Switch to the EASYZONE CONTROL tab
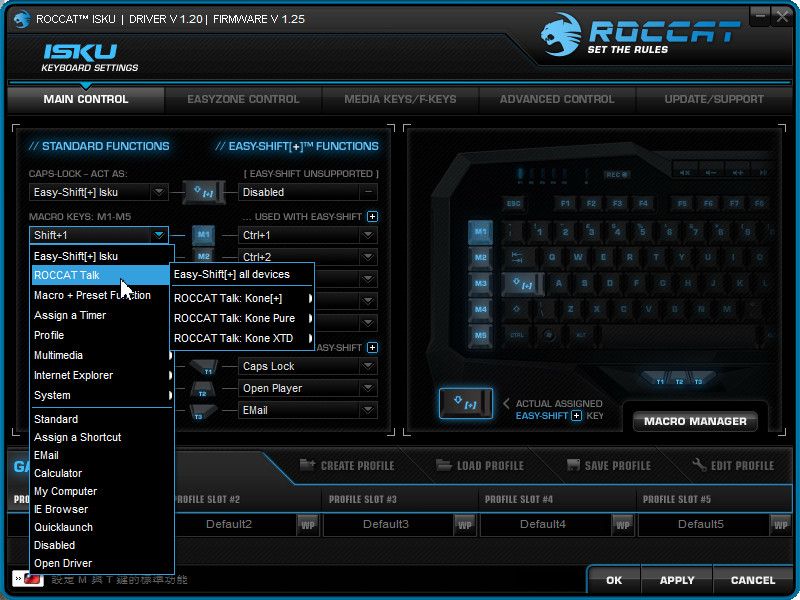This screenshot has width=800, height=600. pos(243,99)
